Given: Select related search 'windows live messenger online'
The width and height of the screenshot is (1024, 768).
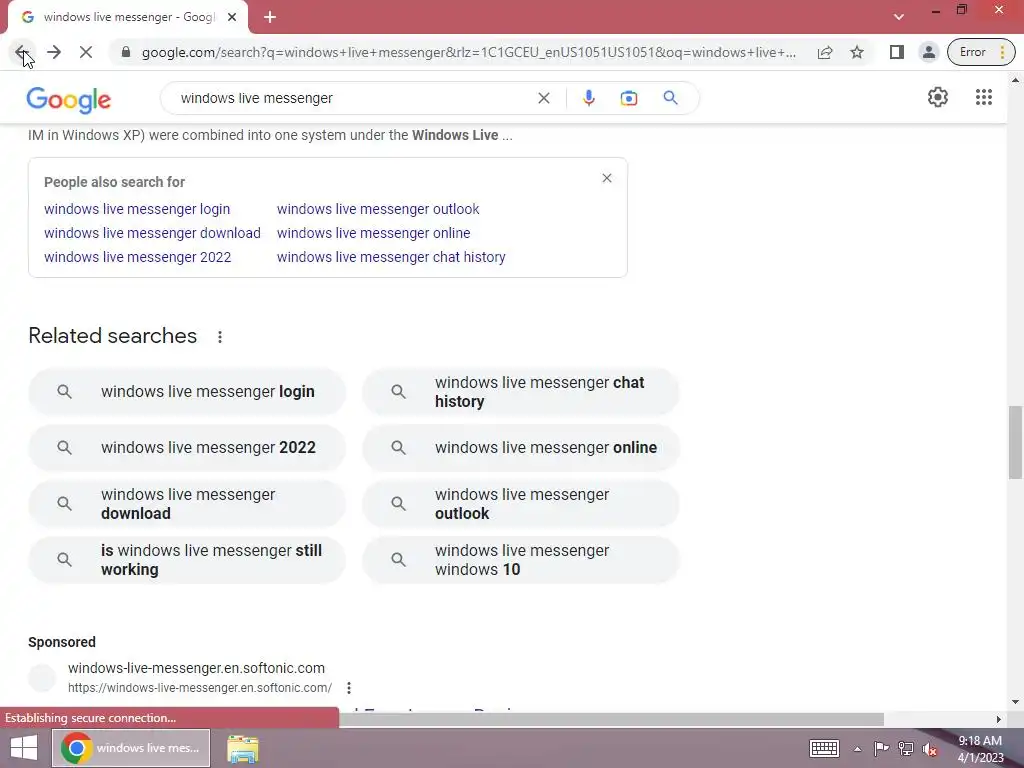Looking at the screenshot, I should (x=520, y=448).
